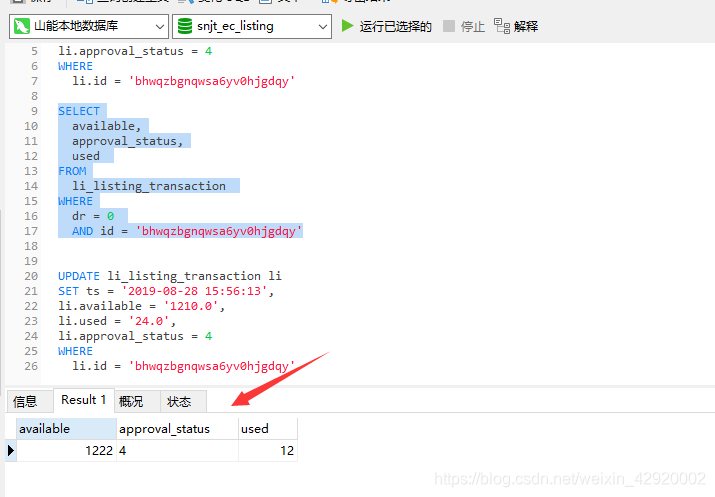The width and height of the screenshot is (715, 497).
Task: Click the WHERE keyword on line 6
Action: 75,66
